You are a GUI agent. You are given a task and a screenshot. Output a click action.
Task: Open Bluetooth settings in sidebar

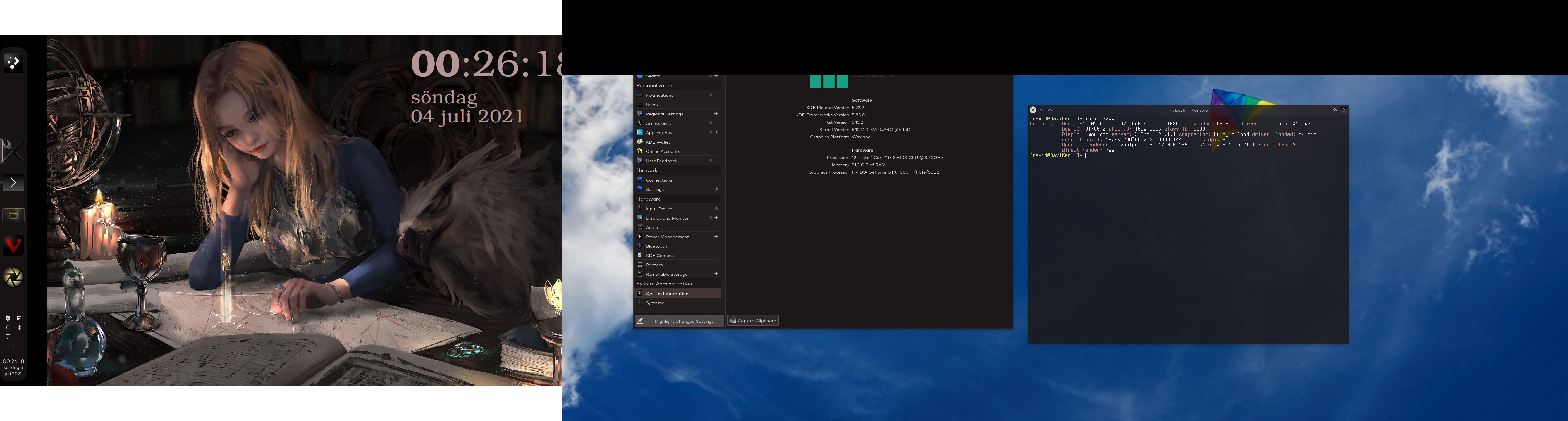click(x=678, y=246)
